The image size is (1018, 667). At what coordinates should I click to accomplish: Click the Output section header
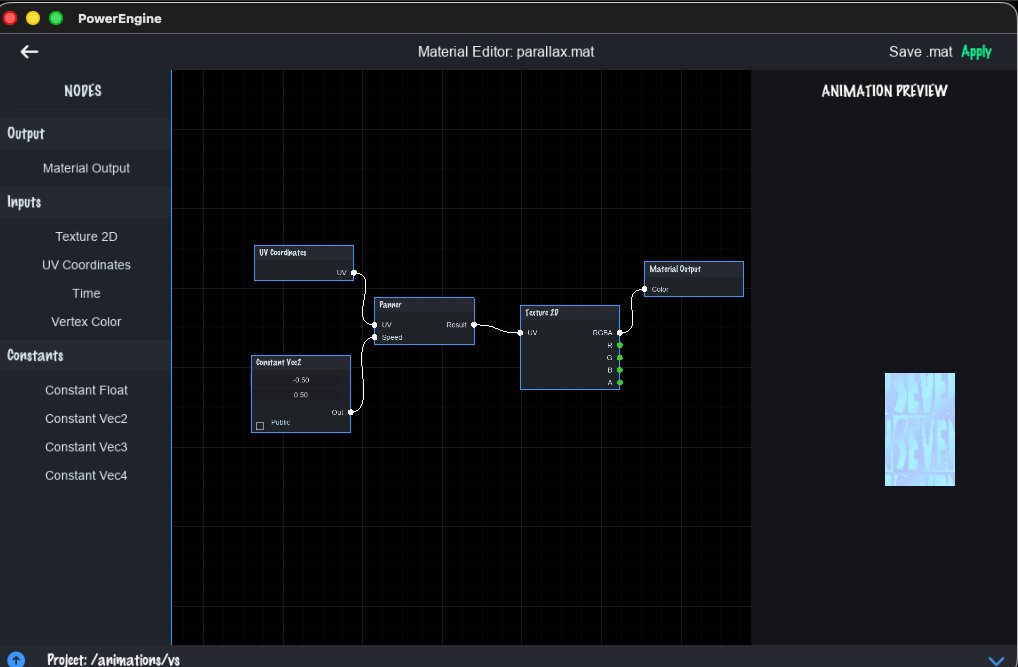pyautogui.click(x=85, y=133)
